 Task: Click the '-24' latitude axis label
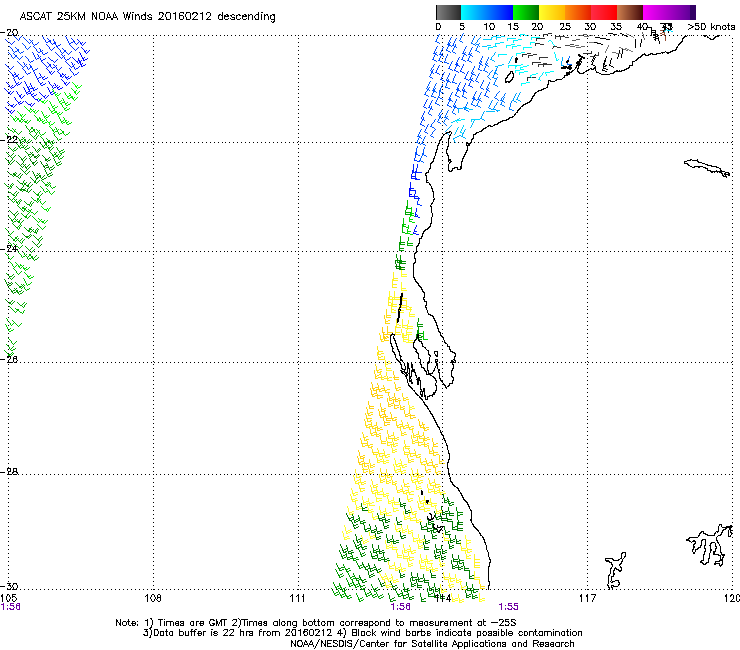click(9, 249)
